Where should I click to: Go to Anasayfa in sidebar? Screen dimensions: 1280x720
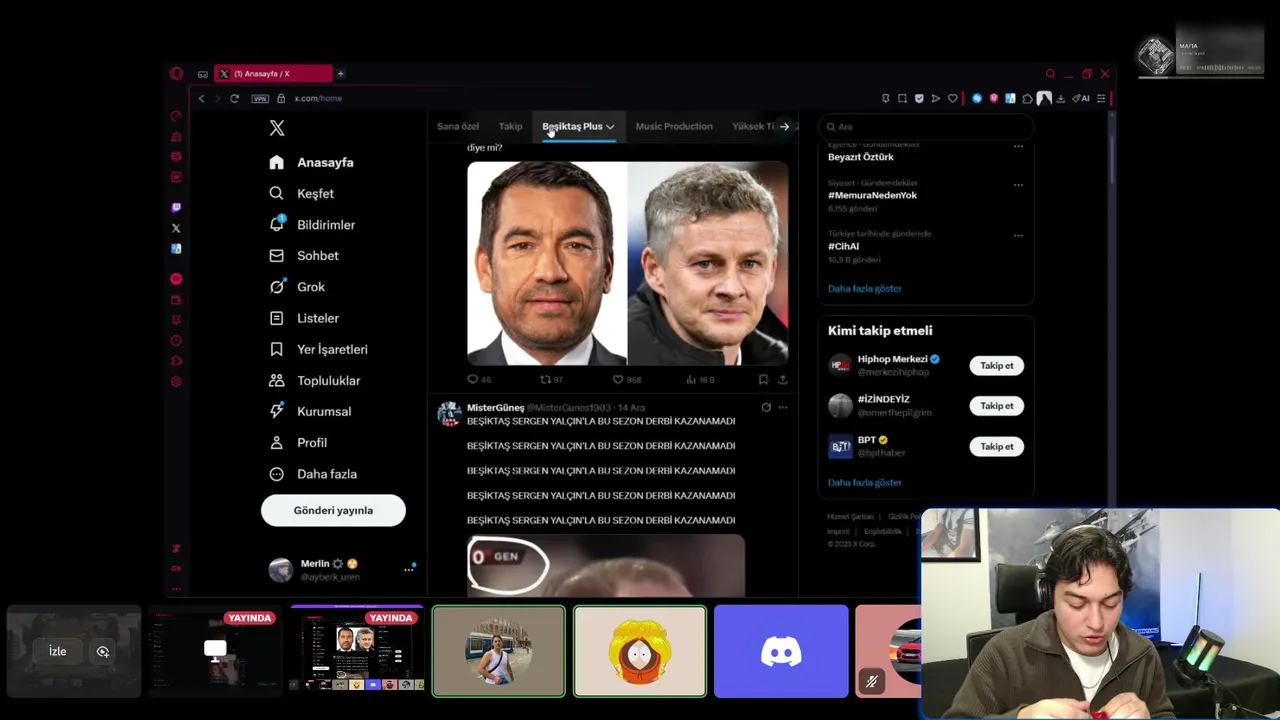point(312,162)
